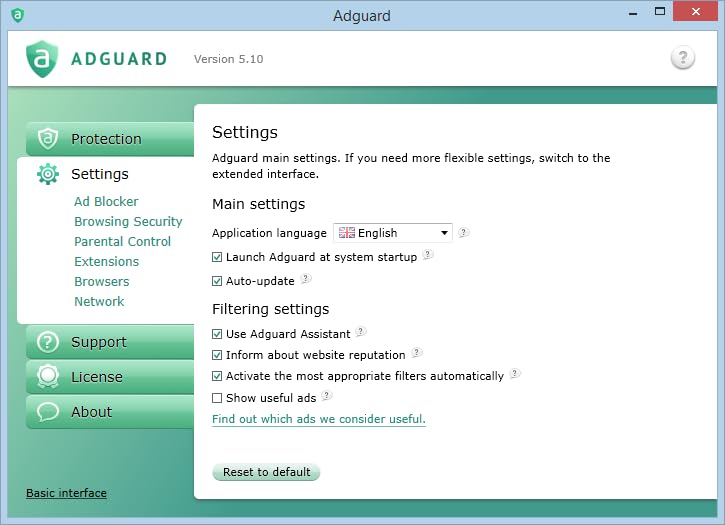
Task: Click the Filtering settings heading
Action: (x=270, y=309)
